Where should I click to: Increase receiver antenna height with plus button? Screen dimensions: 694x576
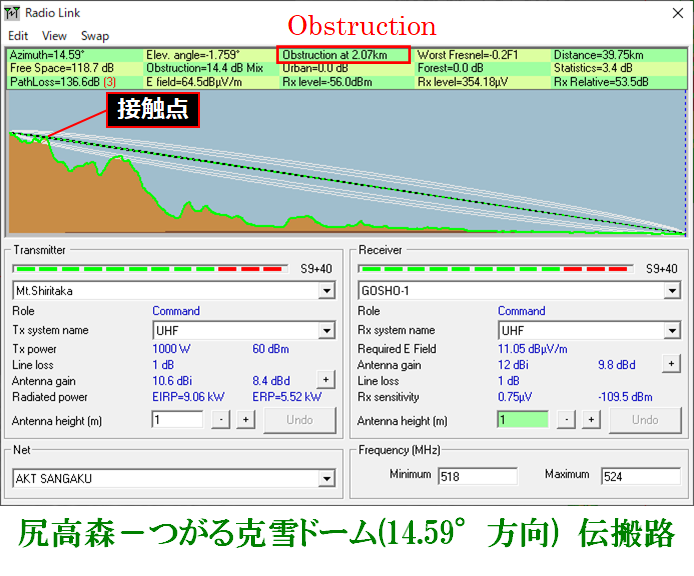(x=591, y=419)
